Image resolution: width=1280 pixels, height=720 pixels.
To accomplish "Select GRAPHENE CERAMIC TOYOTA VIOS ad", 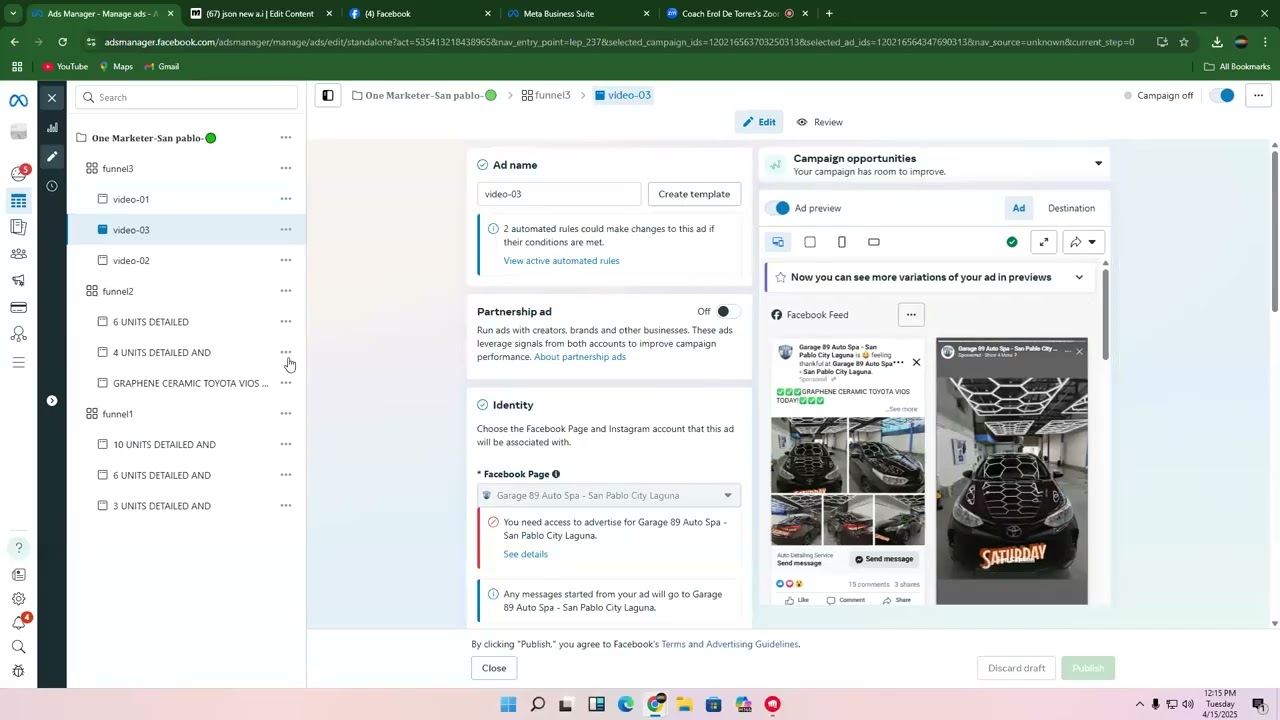I will click(190, 383).
